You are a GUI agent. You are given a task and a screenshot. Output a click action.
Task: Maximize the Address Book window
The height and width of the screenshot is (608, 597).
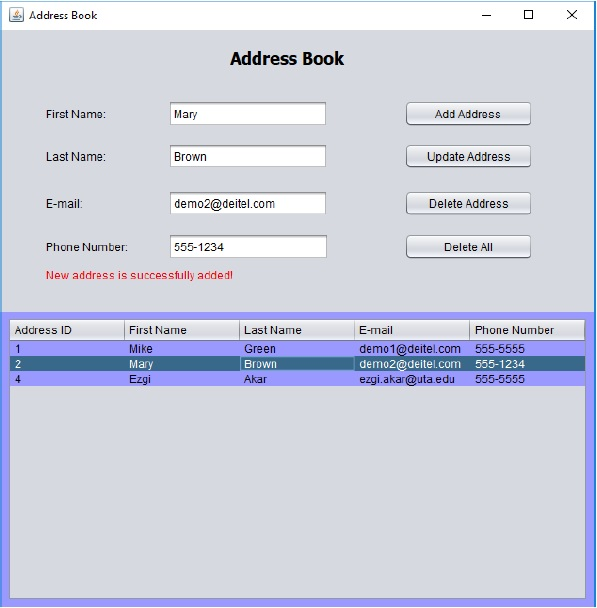tap(528, 15)
